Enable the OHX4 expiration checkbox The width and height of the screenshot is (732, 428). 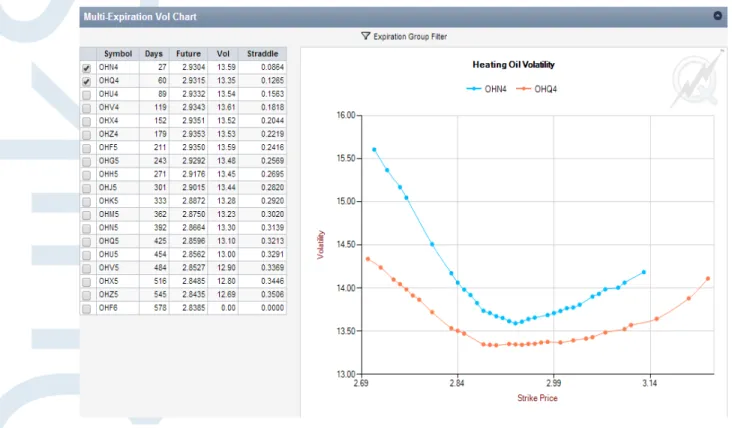click(86, 121)
